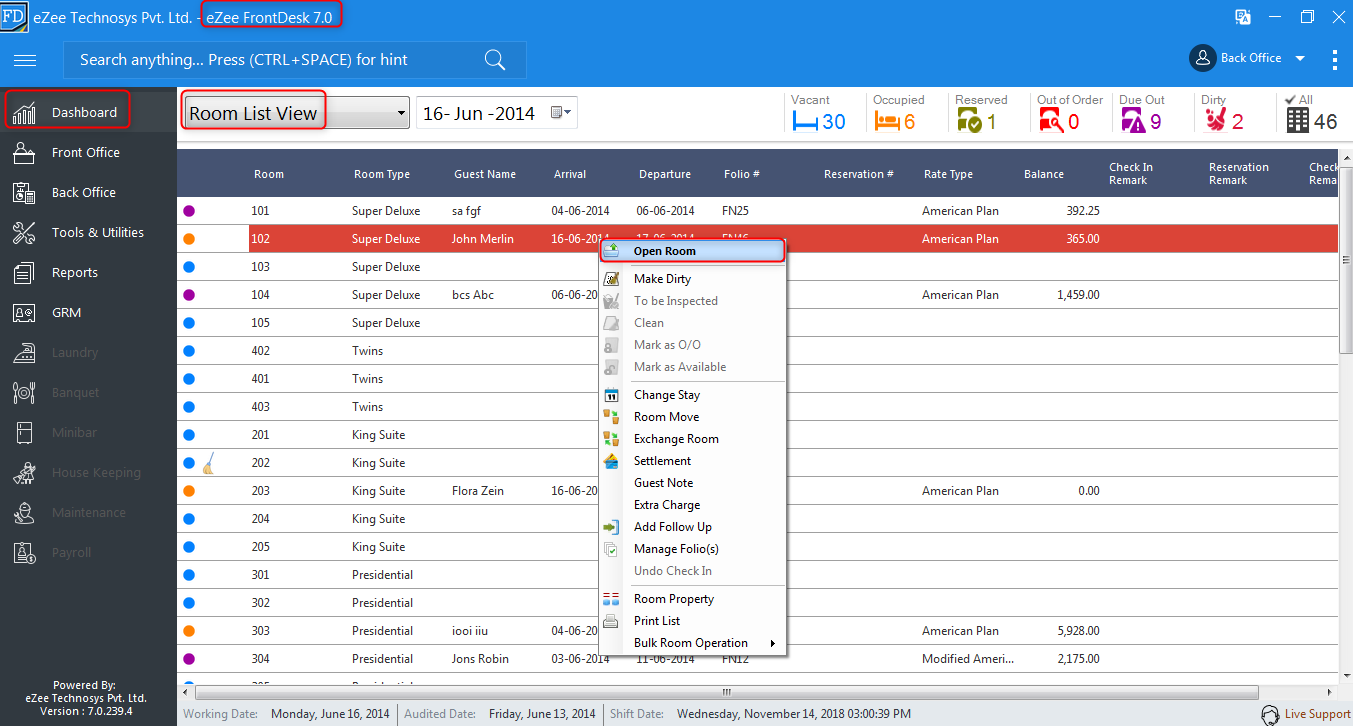The width and height of the screenshot is (1353, 726).
Task: Click the 'FN25' folio cell
Action: pyautogui.click(x=735, y=211)
